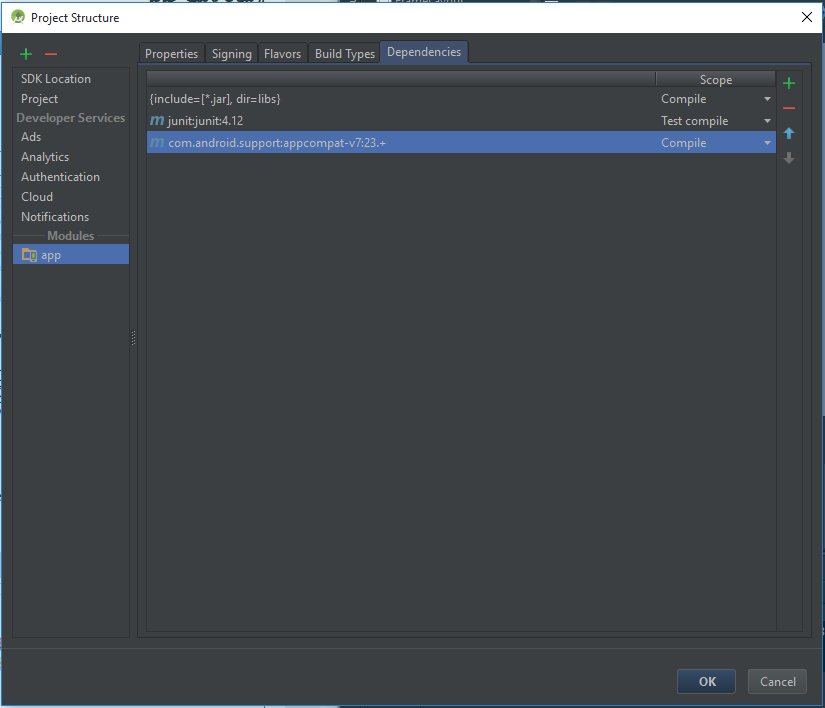This screenshot has height=708, width=825.
Task: Select Project in the sidebar
Action: [x=39, y=99]
